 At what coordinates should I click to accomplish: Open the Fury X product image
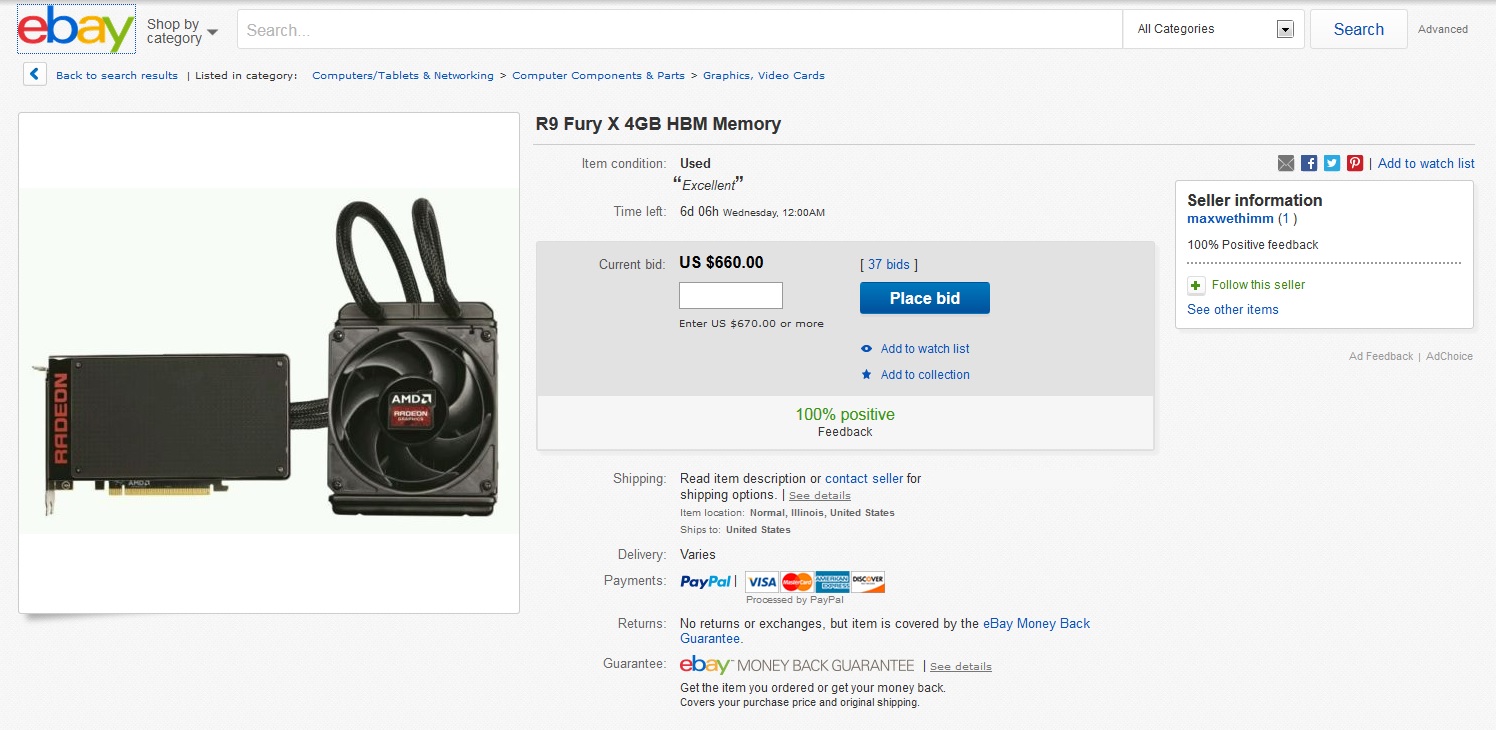269,361
